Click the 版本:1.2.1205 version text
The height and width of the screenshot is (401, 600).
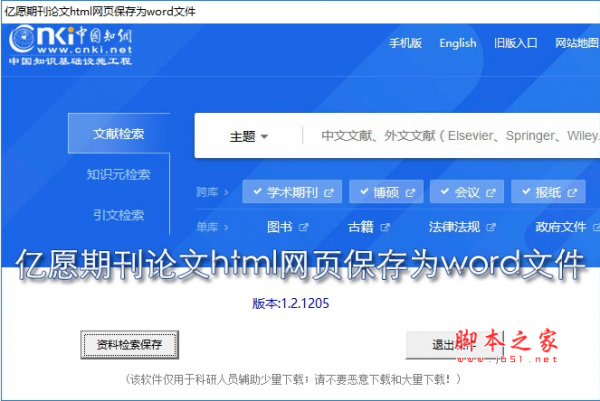(x=291, y=303)
